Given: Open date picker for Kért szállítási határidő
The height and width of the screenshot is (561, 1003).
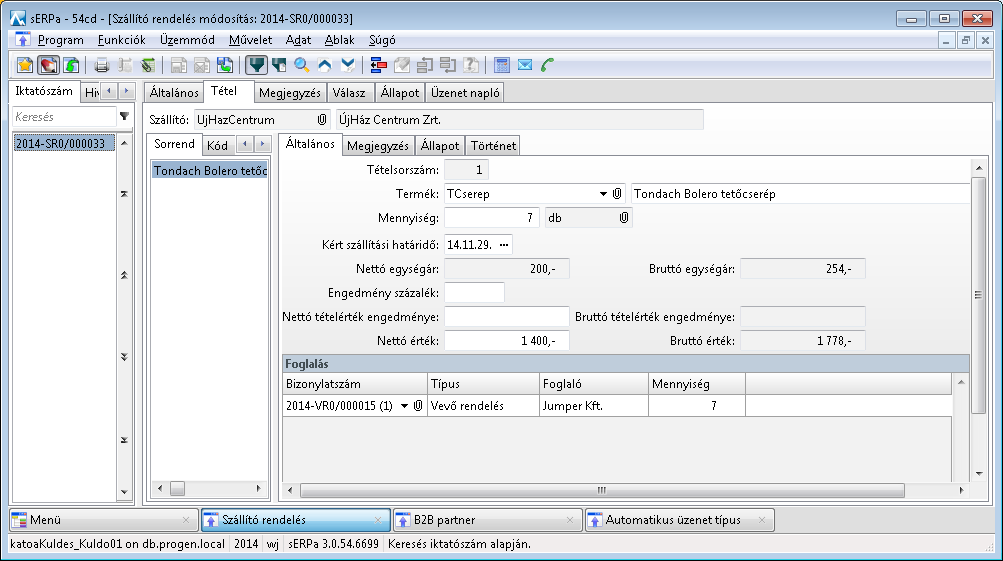Looking at the screenshot, I should click(504, 244).
